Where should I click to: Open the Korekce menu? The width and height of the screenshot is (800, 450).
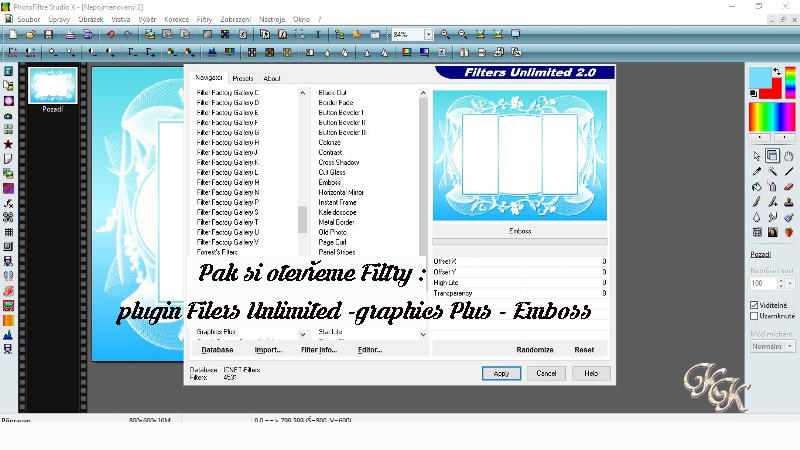point(177,19)
